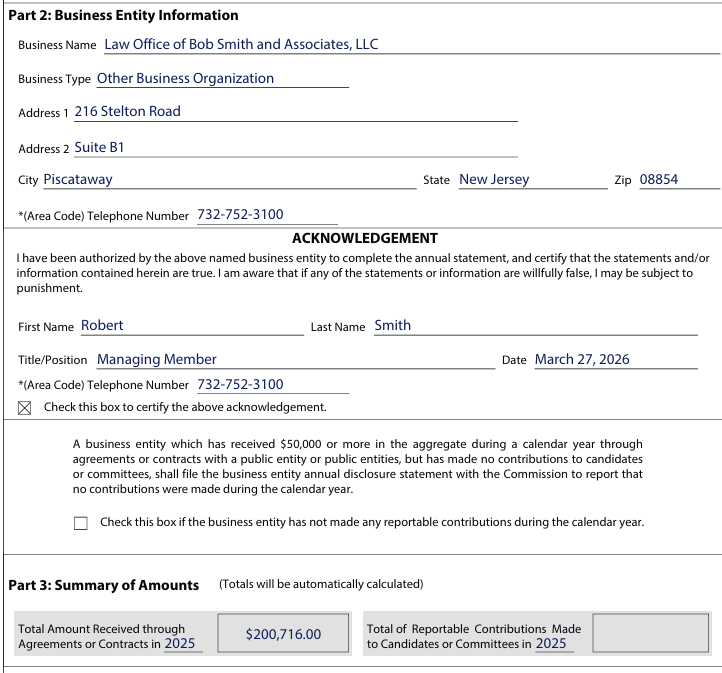This screenshot has height=673, width=722.
Task: Click the ACKNOWLEDGEMENT heading
Action: click(x=365, y=238)
